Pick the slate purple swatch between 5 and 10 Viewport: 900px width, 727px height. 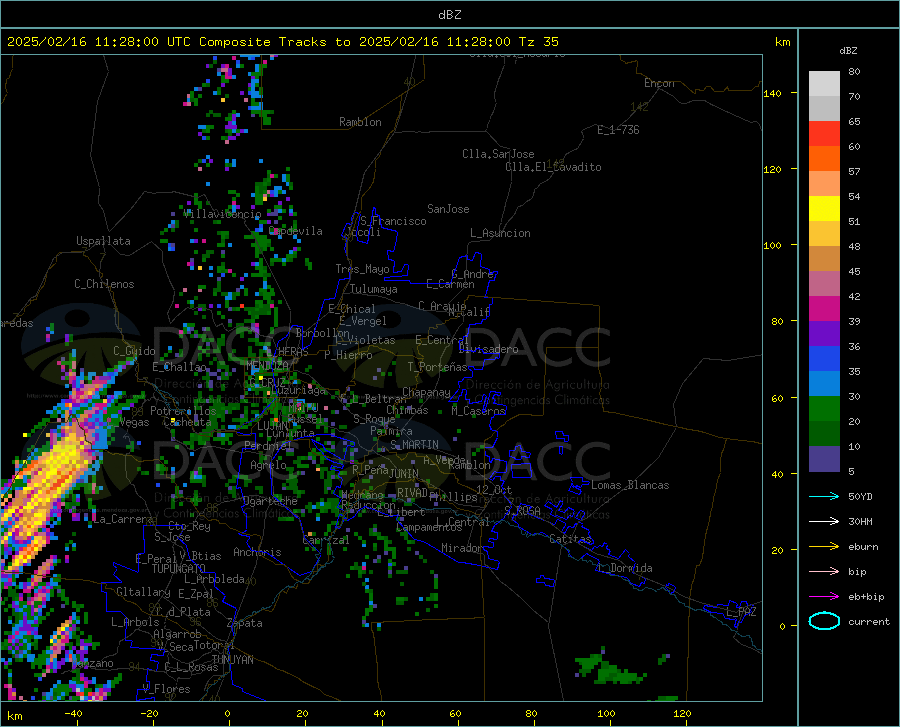(x=824, y=459)
